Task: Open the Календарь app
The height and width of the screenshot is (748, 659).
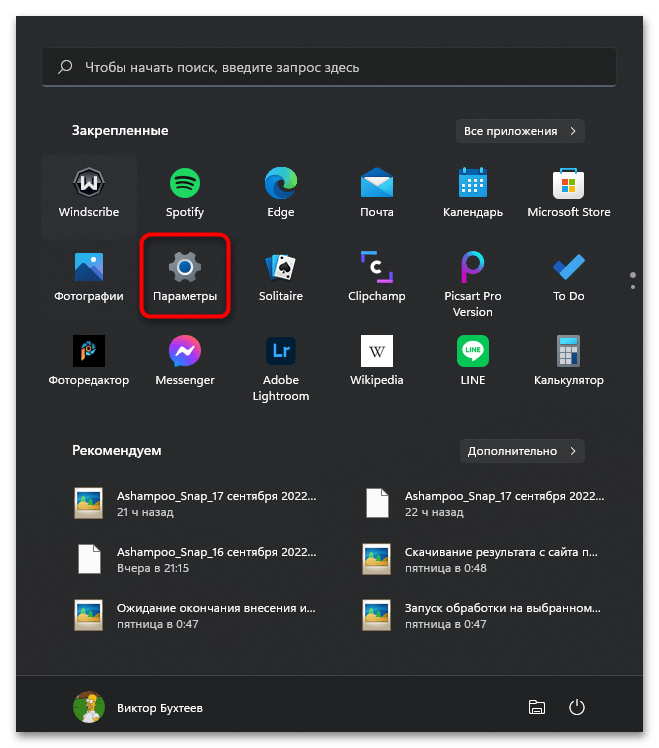Action: [472, 194]
